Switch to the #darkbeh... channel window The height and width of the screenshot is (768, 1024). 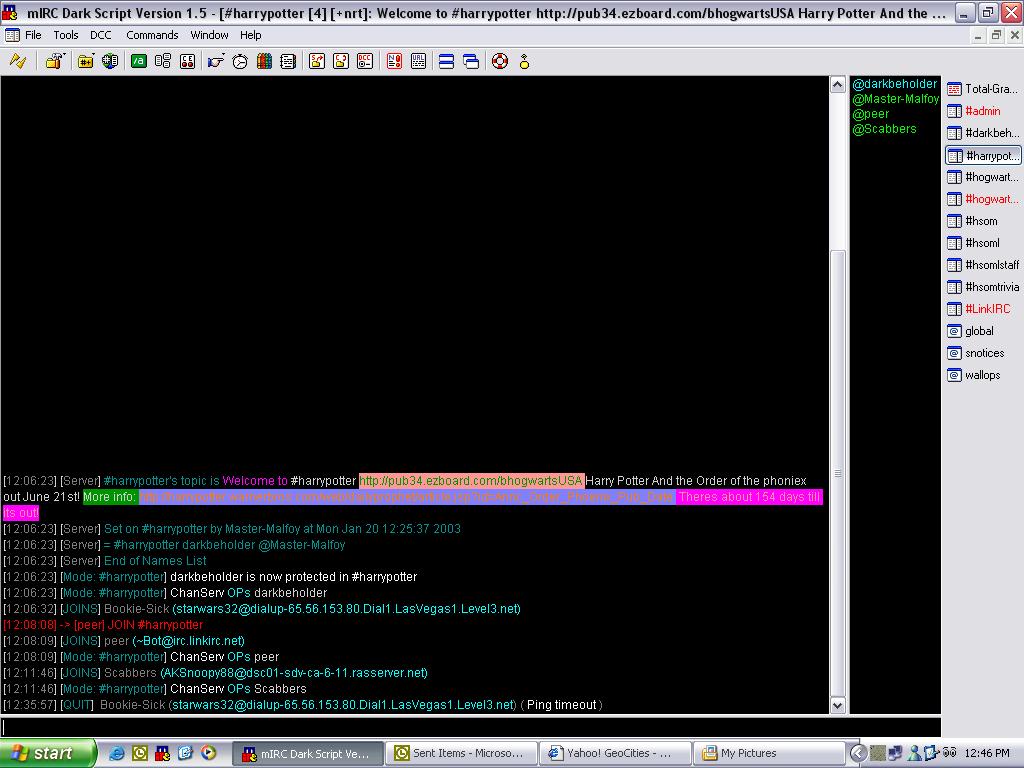pos(983,133)
